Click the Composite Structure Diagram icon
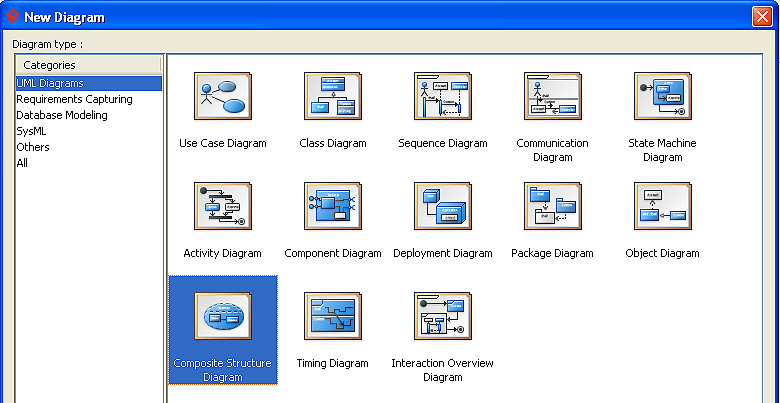Image resolution: width=780 pixels, height=403 pixels. point(222,316)
